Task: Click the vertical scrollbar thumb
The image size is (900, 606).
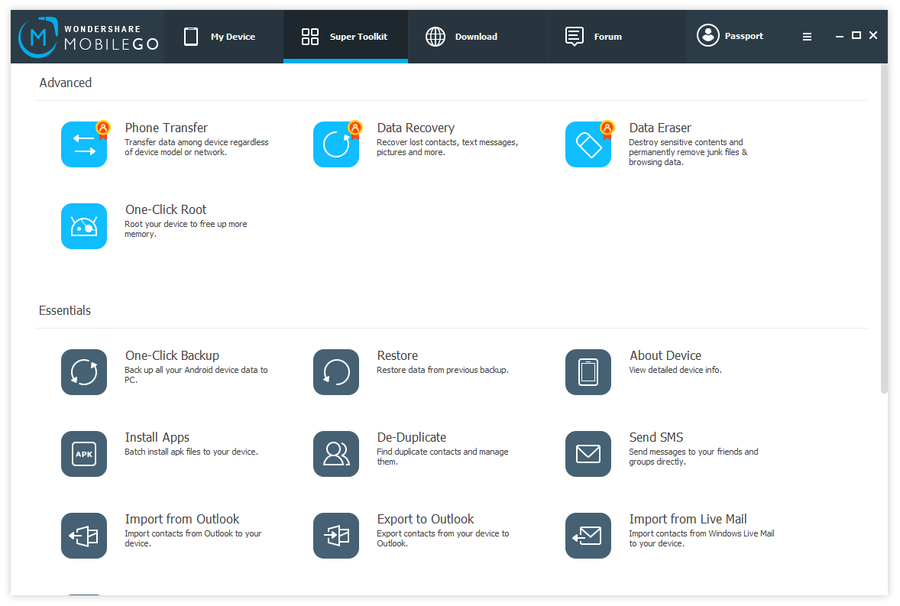Action: click(884, 229)
